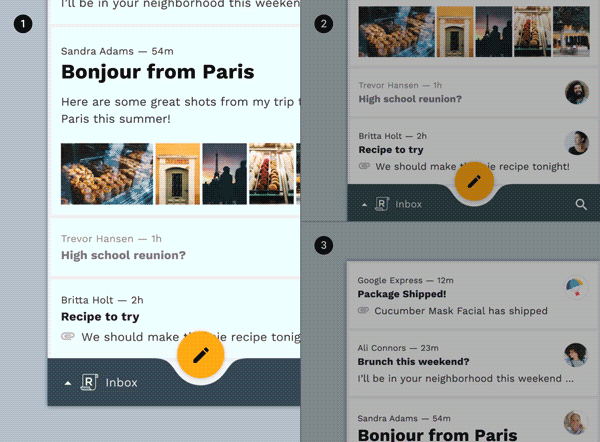
Task: Click the Reply logo in panel 2 bar
Action: [x=382, y=204]
